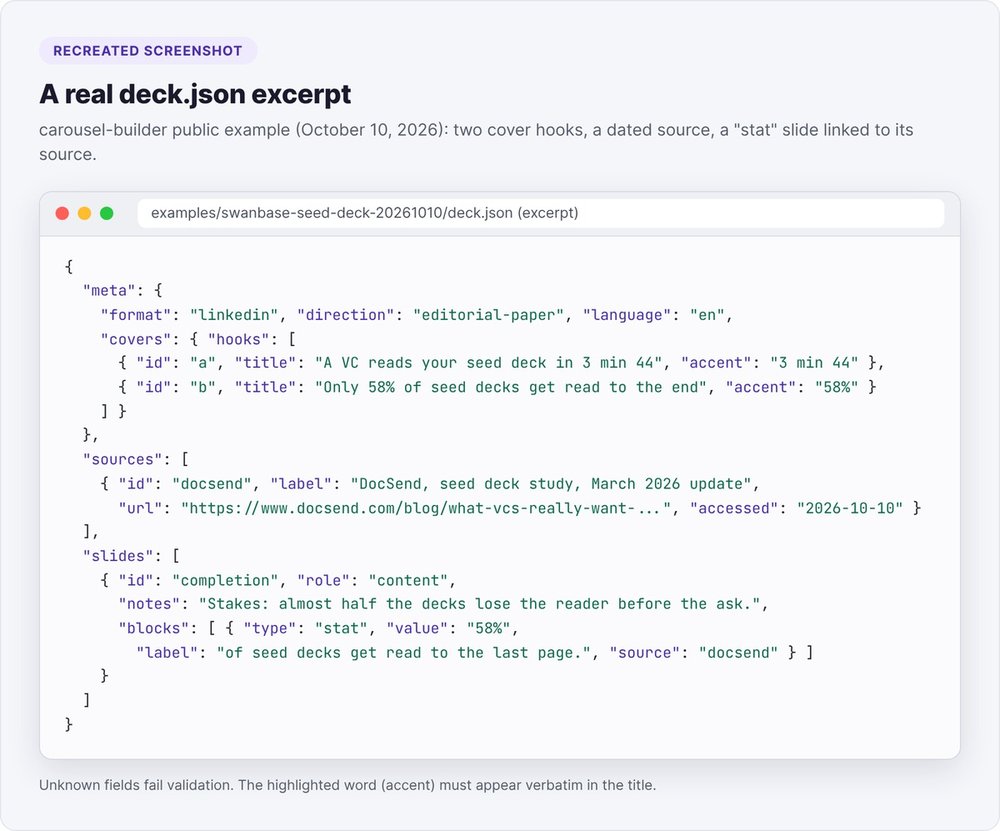Viewport: 1000px width, 831px height.
Task: Click the "sources" key
Action: point(122,460)
